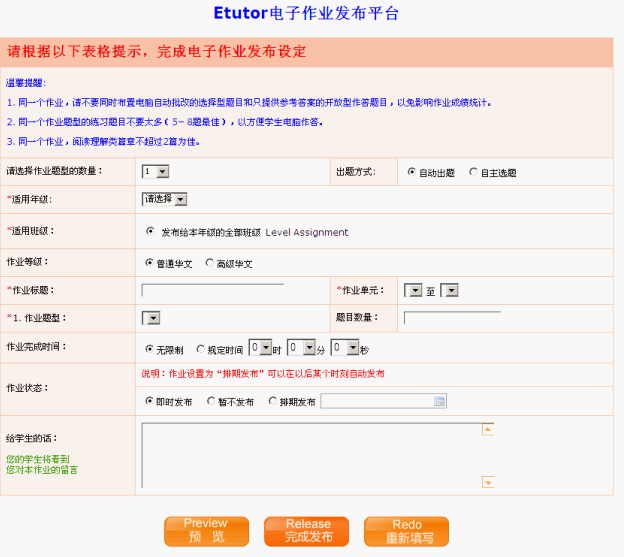
Task: Open the 适用年级 请选择 dropdown
Action: (164, 199)
